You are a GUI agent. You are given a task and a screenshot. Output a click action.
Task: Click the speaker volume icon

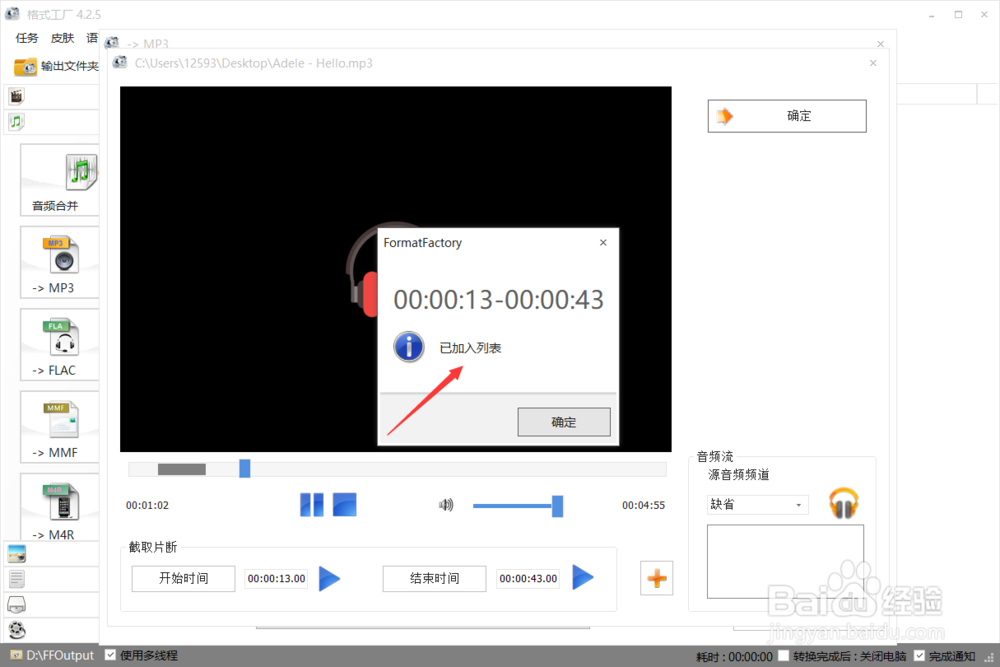pos(446,505)
